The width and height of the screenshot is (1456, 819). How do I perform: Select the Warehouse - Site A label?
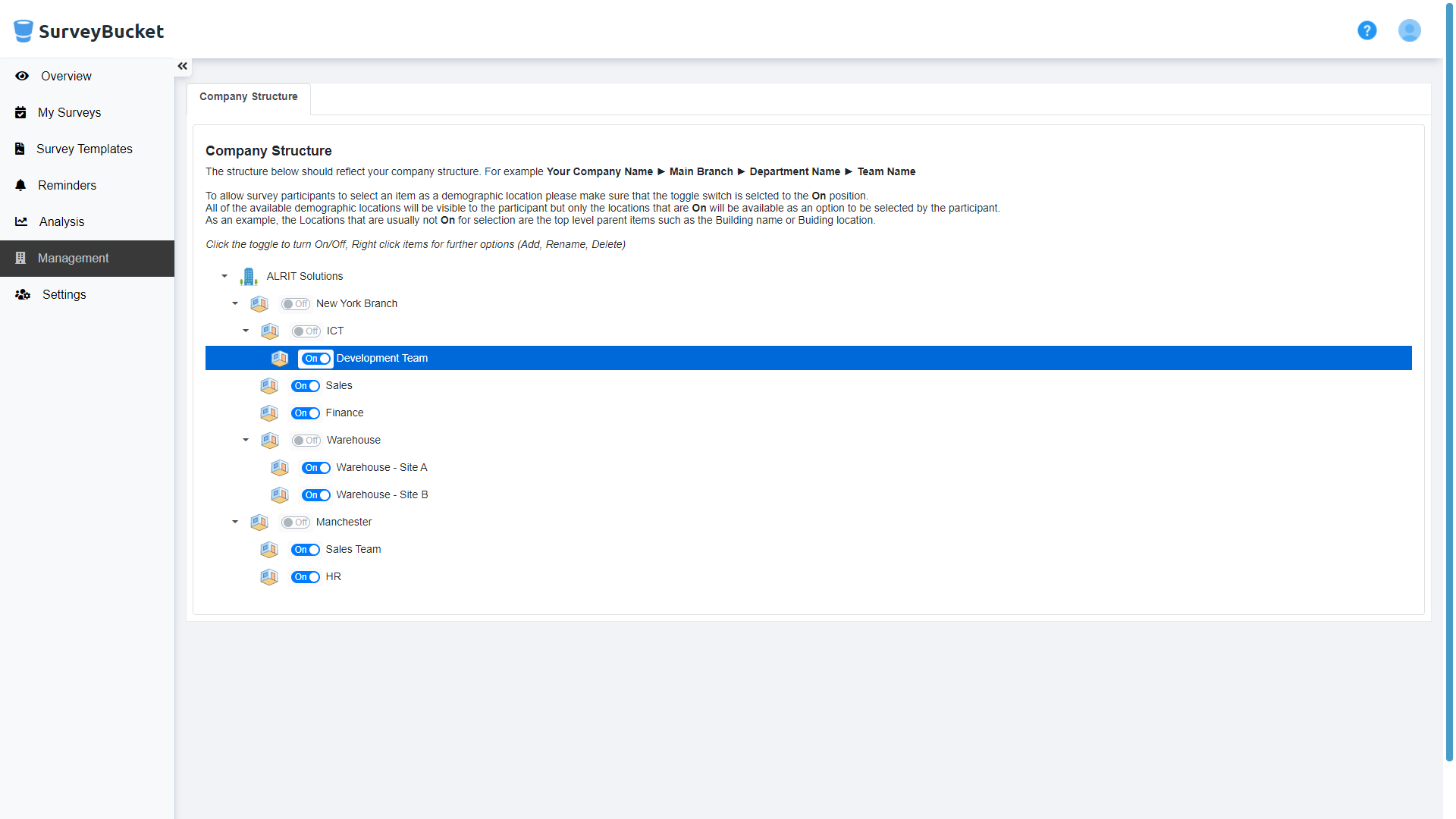[x=382, y=468]
